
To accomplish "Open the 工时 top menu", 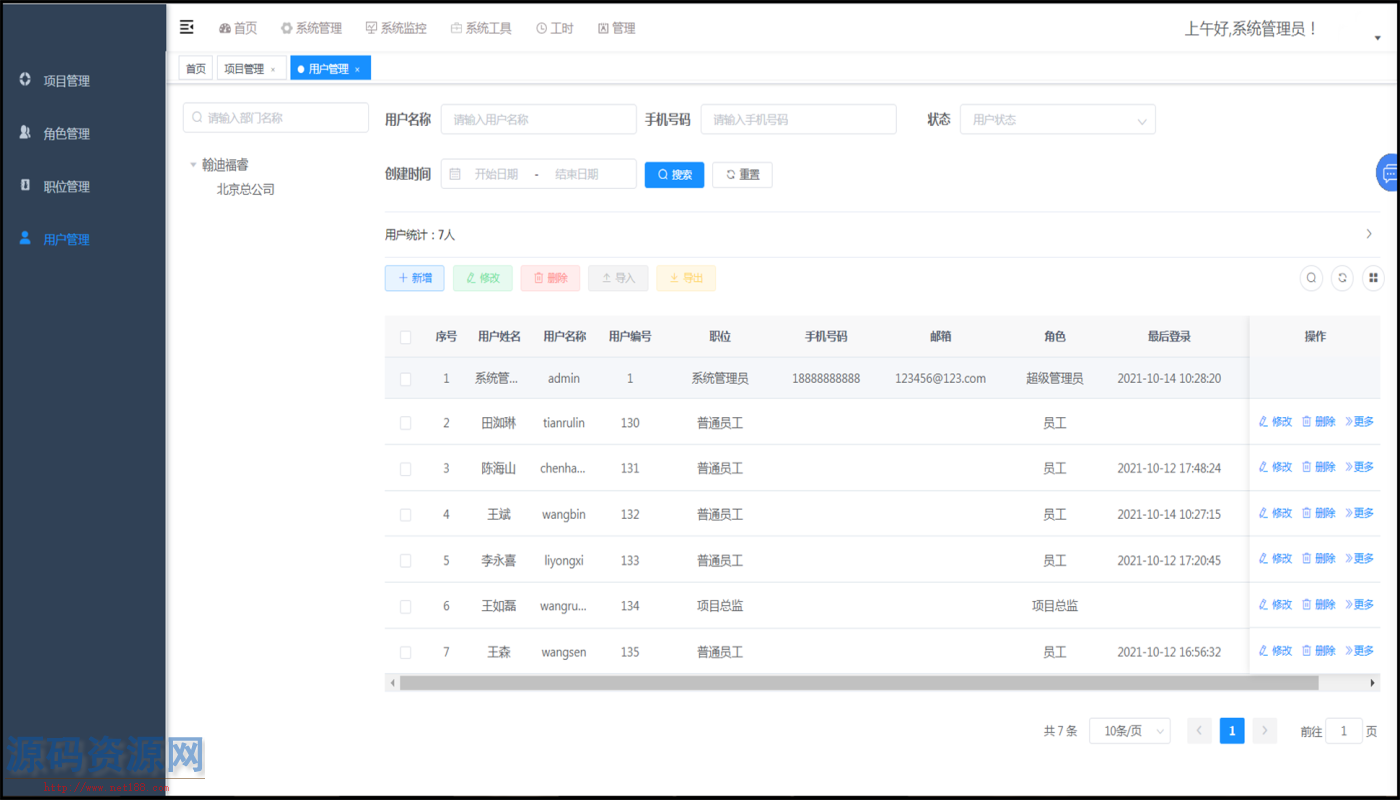I will 555,28.
